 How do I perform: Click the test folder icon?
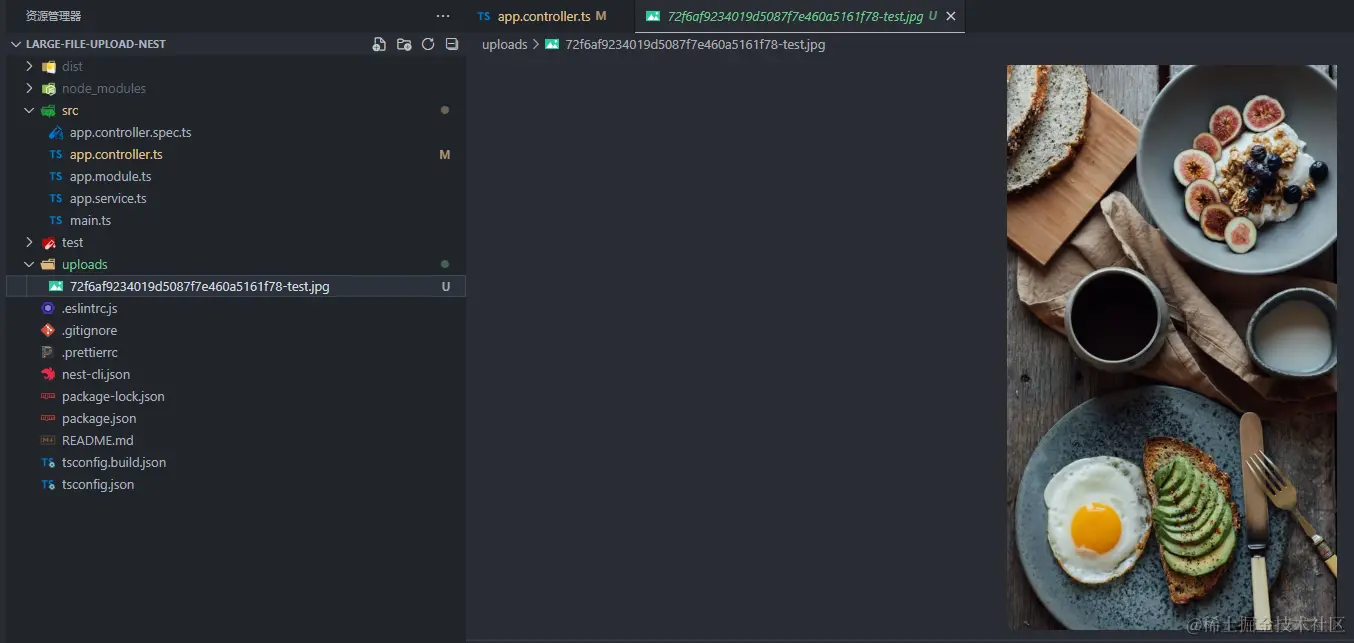point(48,242)
